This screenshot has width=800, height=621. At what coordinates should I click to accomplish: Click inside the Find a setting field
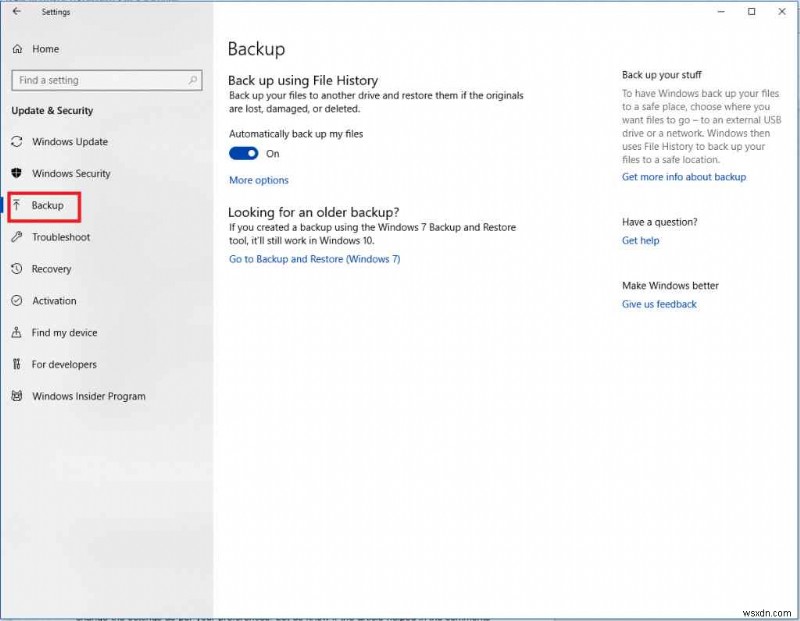(x=100, y=80)
